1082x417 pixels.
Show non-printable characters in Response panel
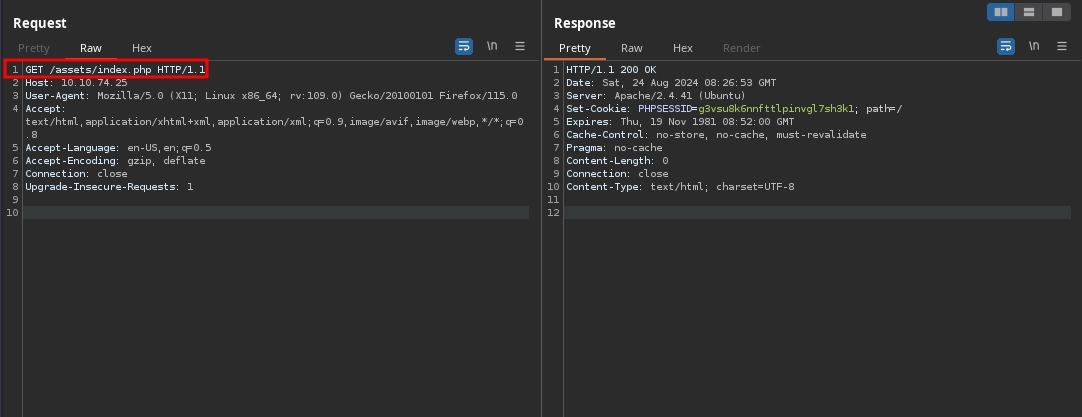coord(1033,46)
